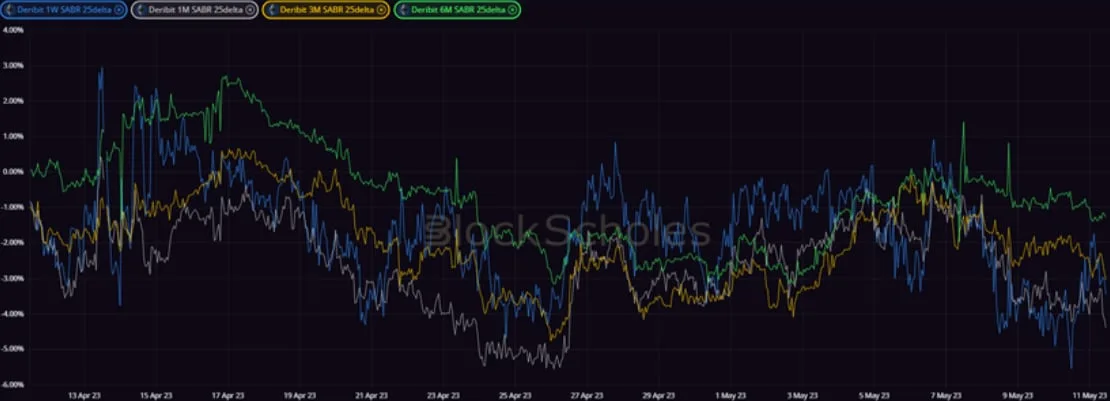Click the 4.00% y-axis label
The height and width of the screenshot is (401, 1110).
(x=13, y=30)
